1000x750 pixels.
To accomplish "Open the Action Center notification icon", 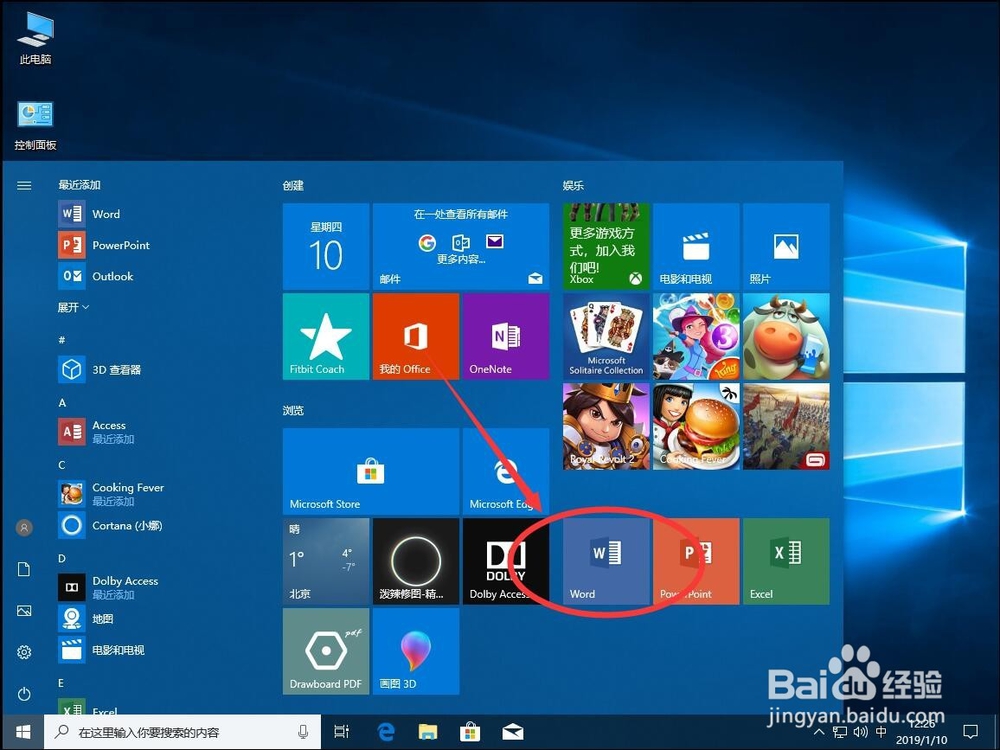I will (x=970, y=731).
